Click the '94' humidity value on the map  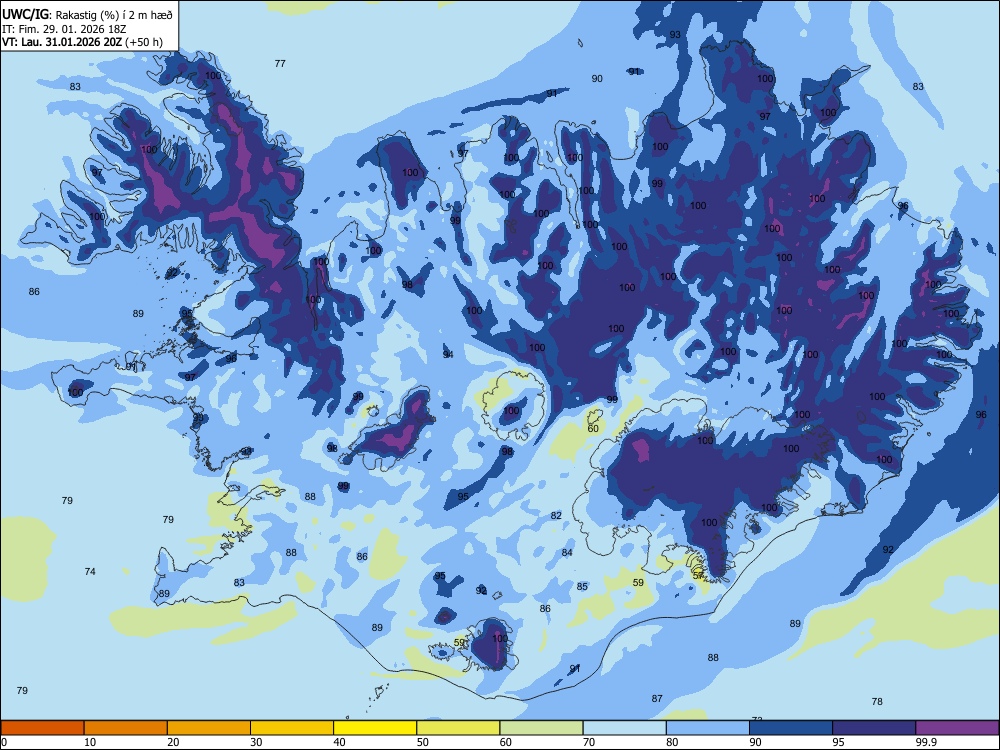(448, 355)
